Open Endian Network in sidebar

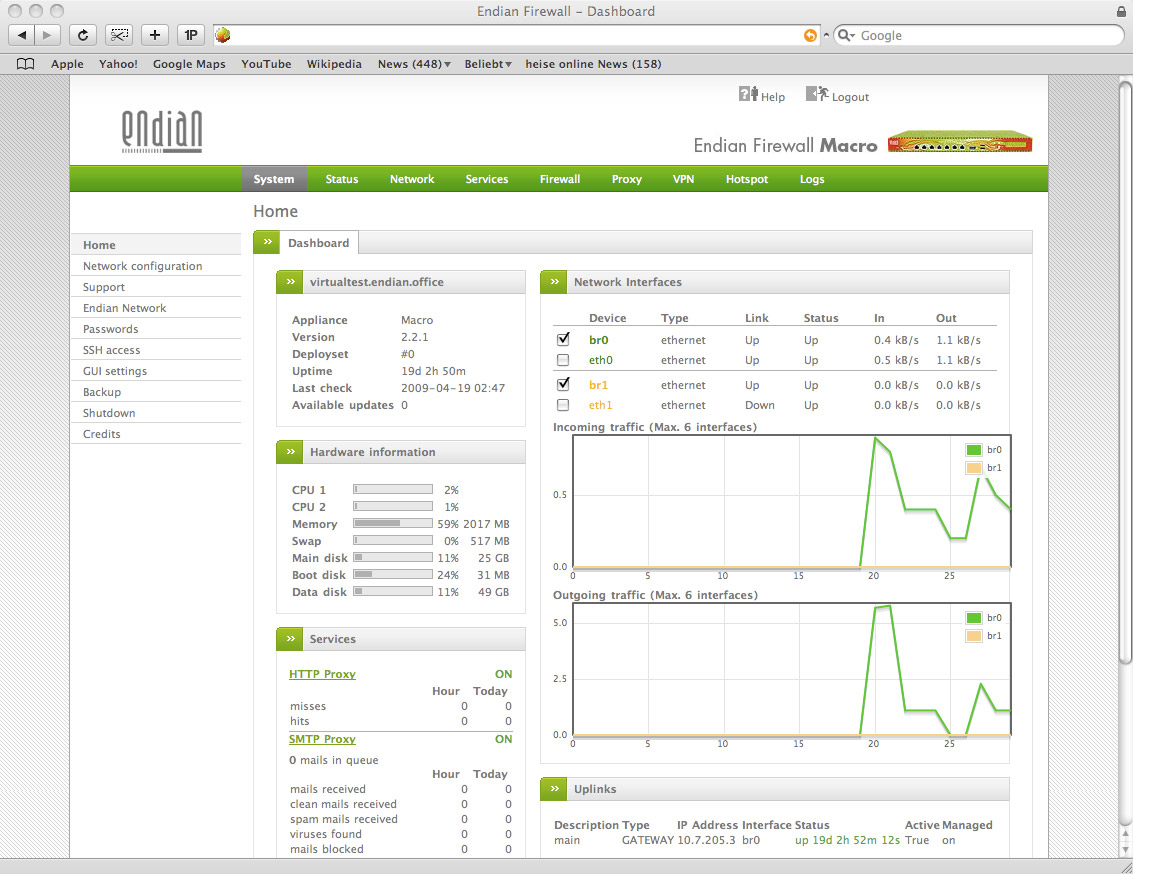(156, 308)
